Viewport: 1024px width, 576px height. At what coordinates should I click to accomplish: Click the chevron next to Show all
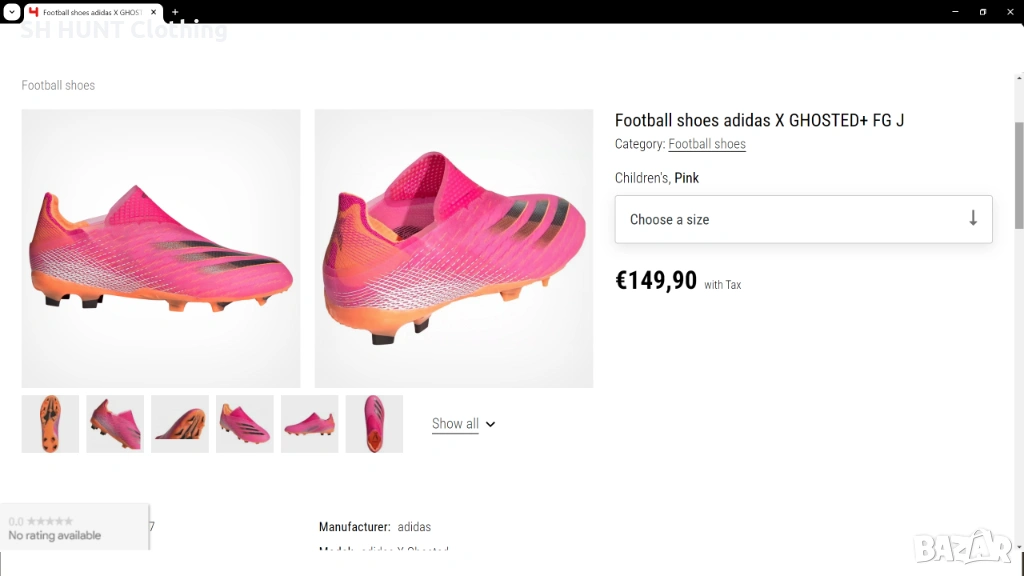click(x=491, y=424)
